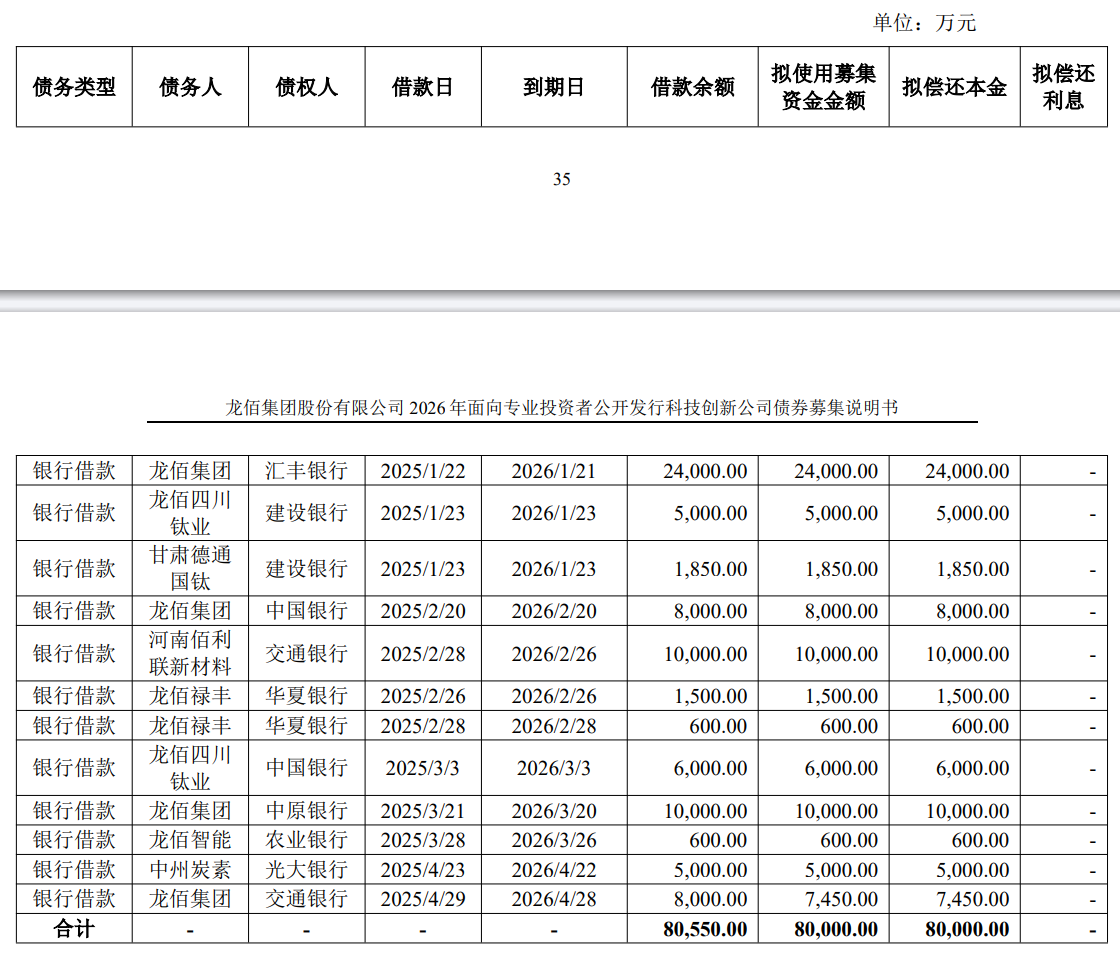Click the 单位：万元 unit label

coord(923,23)
